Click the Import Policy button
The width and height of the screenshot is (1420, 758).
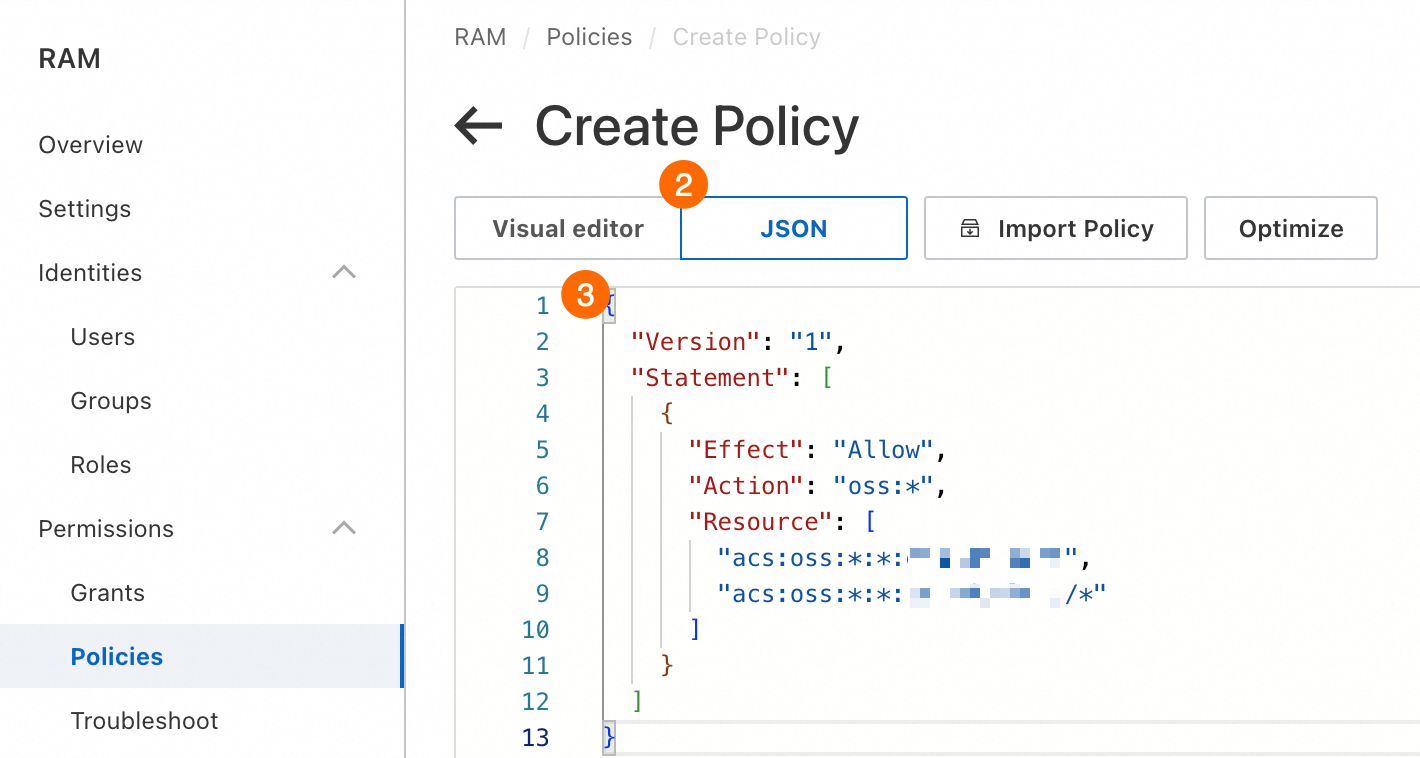tap(1055, 229)
